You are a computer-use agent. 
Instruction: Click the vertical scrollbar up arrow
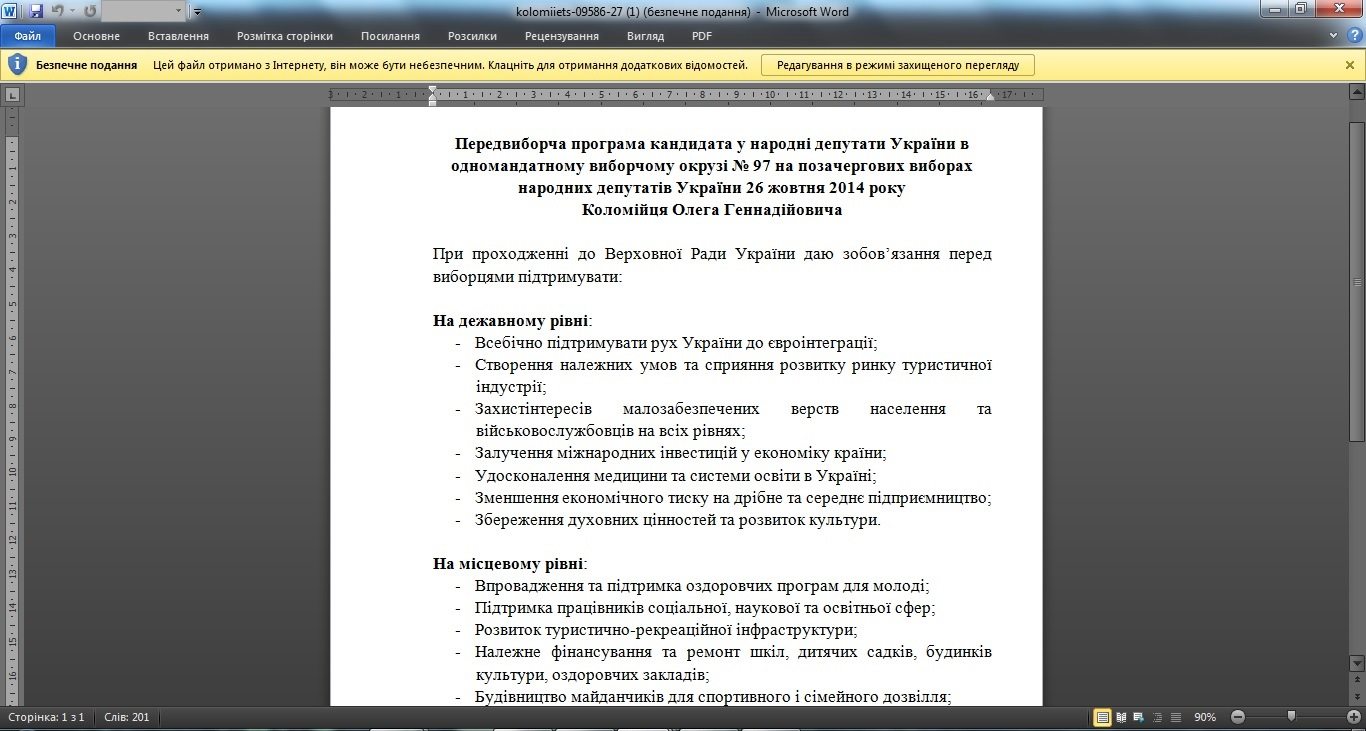[x=1357, y=94]
